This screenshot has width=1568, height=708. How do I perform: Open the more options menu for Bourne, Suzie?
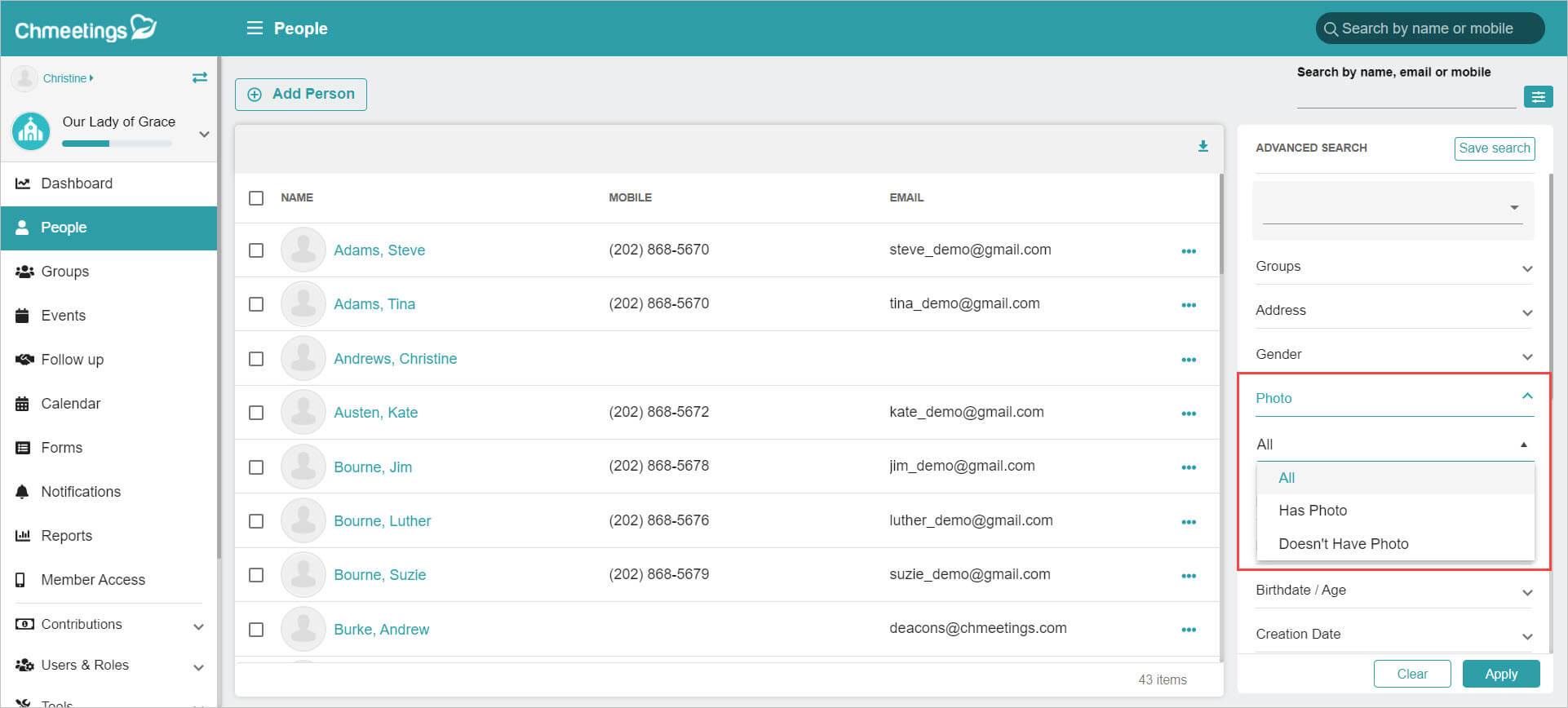[x=1189, y=576]
